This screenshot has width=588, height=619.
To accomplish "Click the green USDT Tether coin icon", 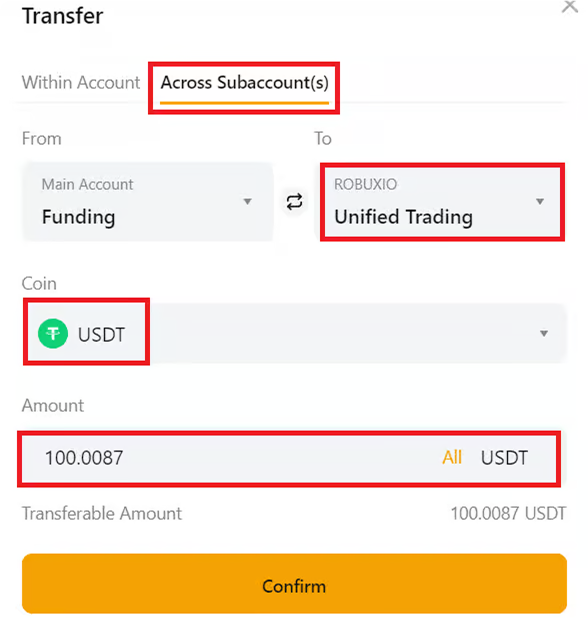I will pos(53,334).
